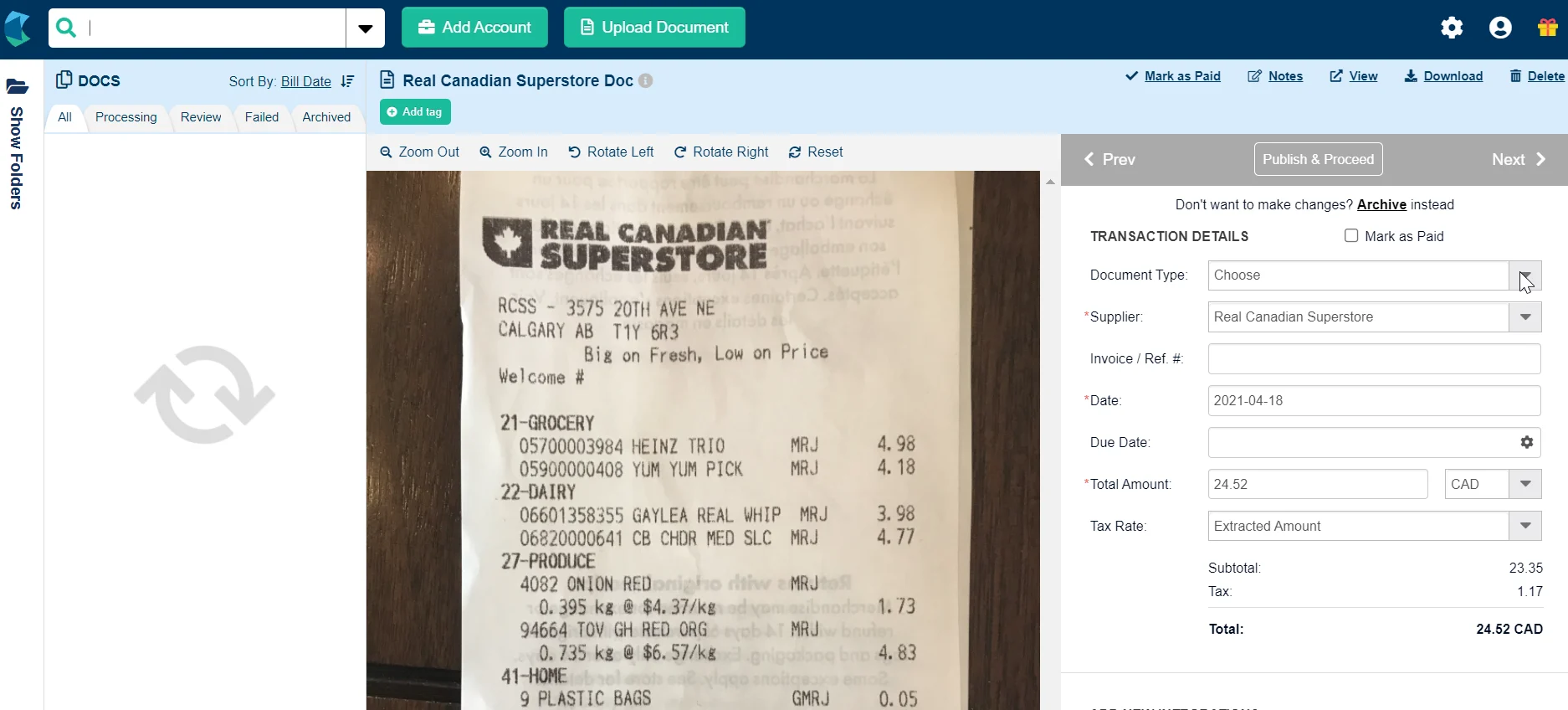Image resolution: width=1568 pixels, height=710 pixels.
Task: Click the search magnifier icon
Action: pos(66,28)
